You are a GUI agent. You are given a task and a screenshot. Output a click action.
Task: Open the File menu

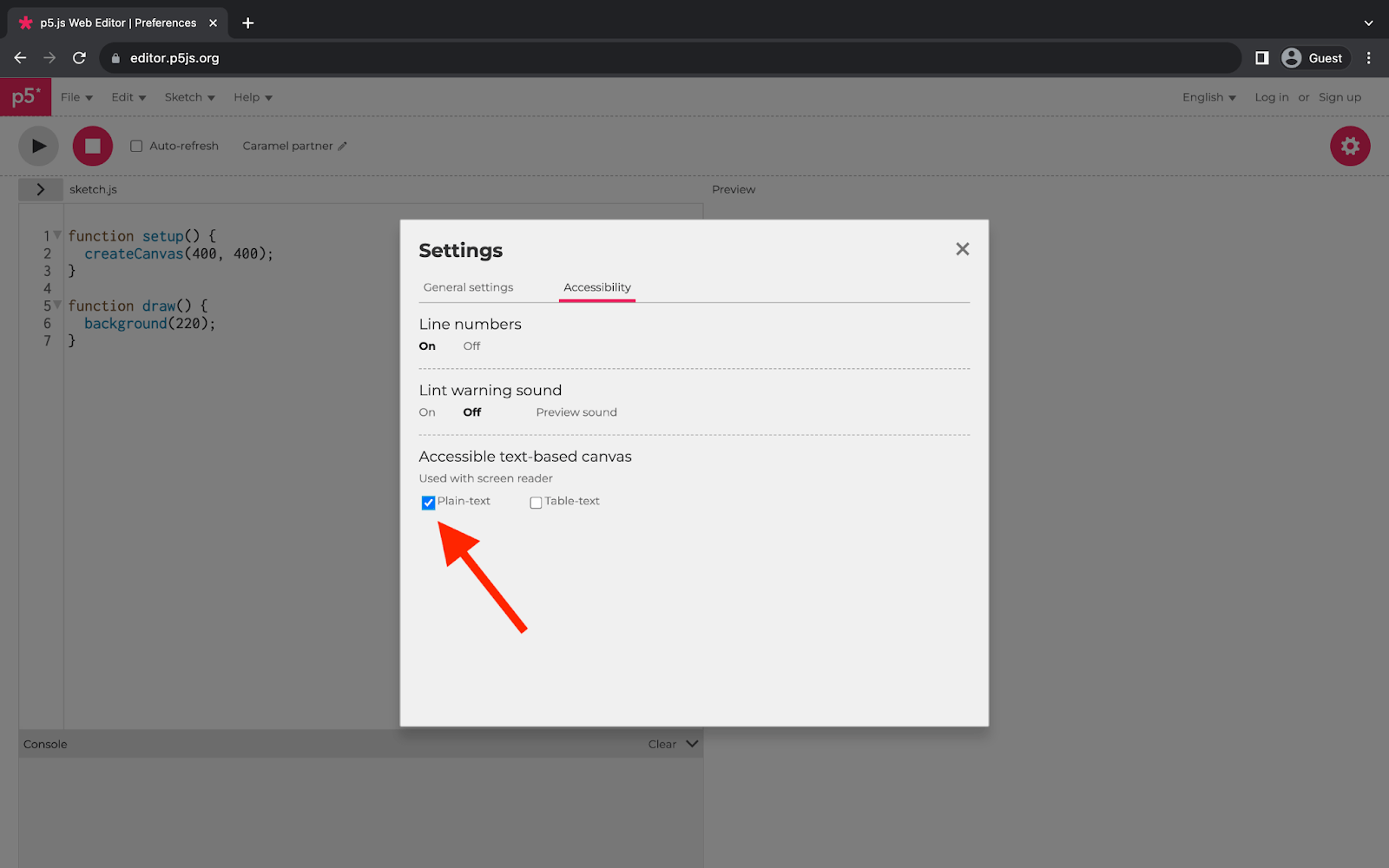click(x=76, y=97)
